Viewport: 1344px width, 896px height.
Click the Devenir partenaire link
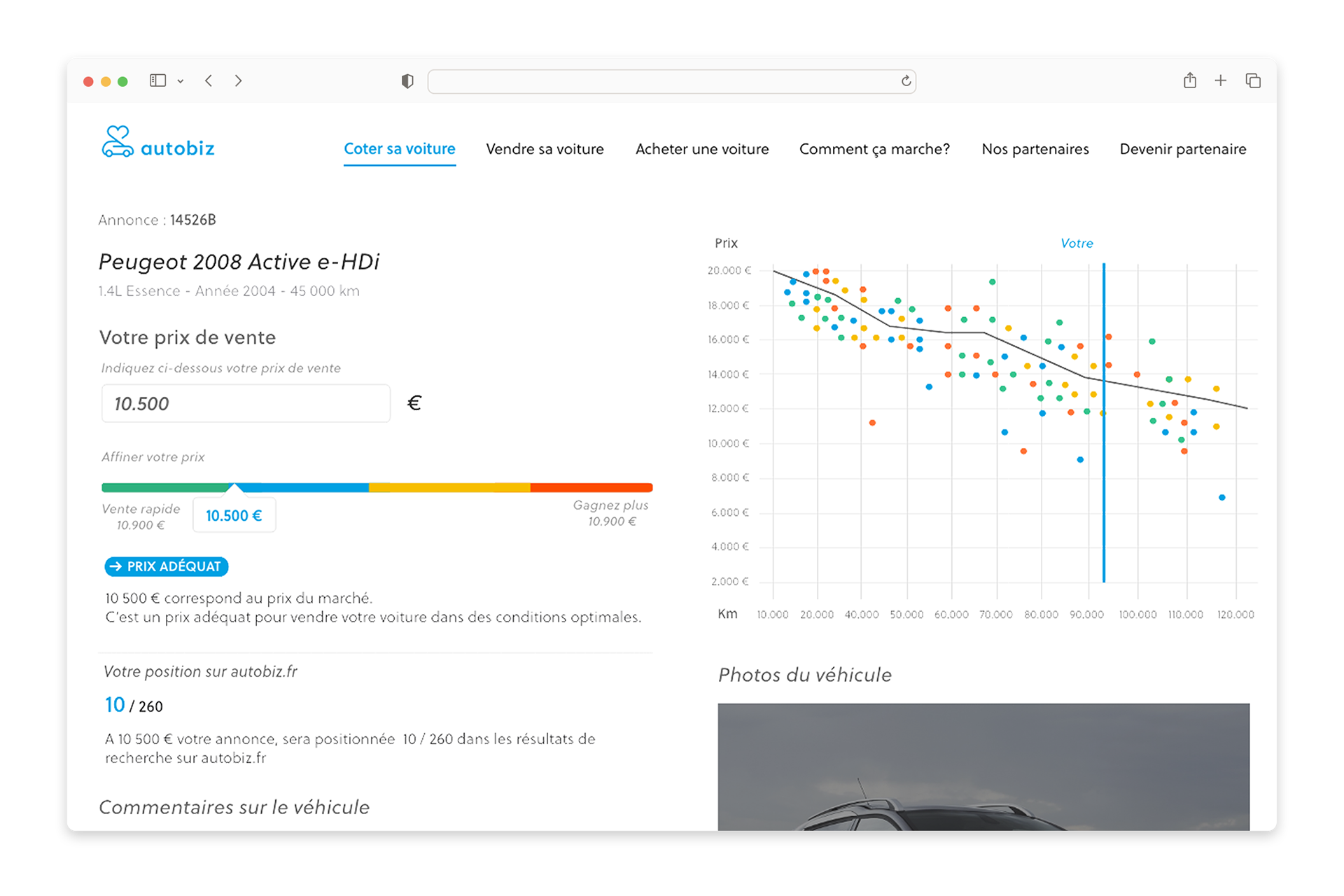[x=1182, y=149]
